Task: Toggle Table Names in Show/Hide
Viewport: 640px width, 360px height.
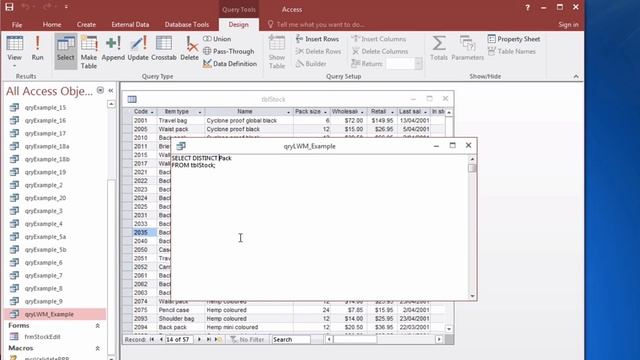Action: (x=511, y=51)
